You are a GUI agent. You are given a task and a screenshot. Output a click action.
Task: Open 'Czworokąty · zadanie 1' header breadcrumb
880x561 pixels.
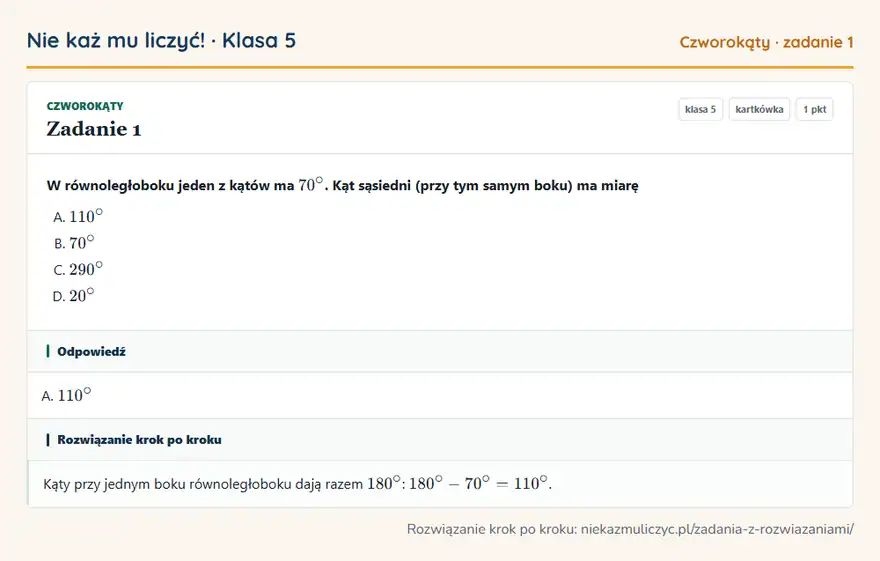coord(766,42)
